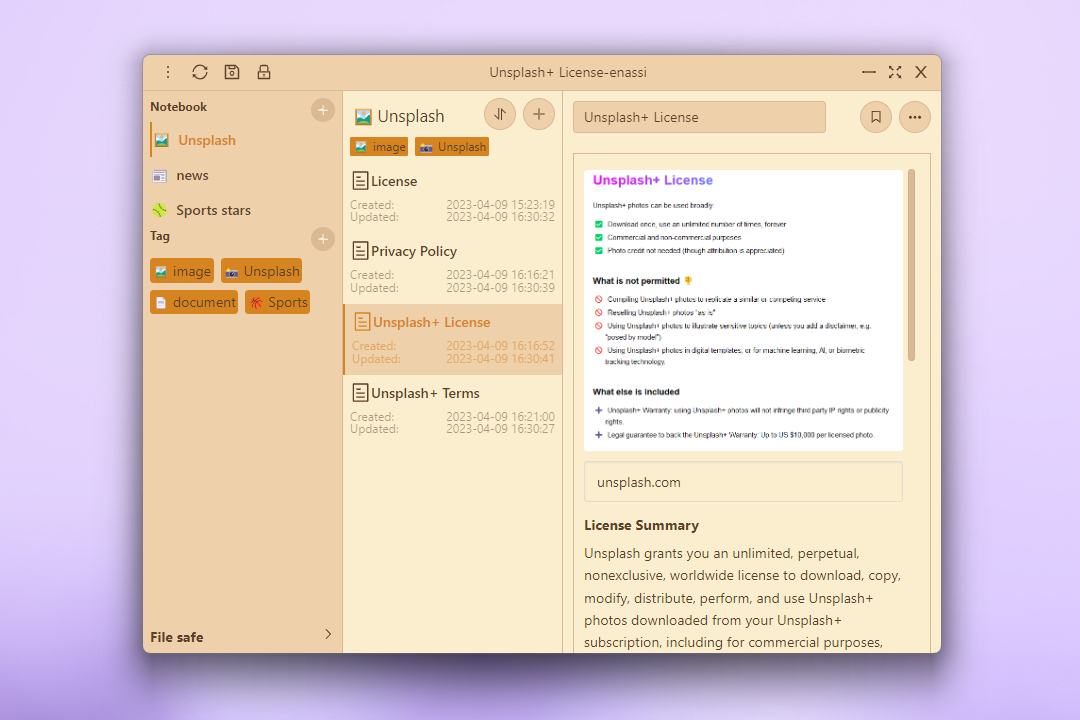Add a new tag with plus button
The image size is (1080, 720).
pyautogui.click(x=322, y=239)
